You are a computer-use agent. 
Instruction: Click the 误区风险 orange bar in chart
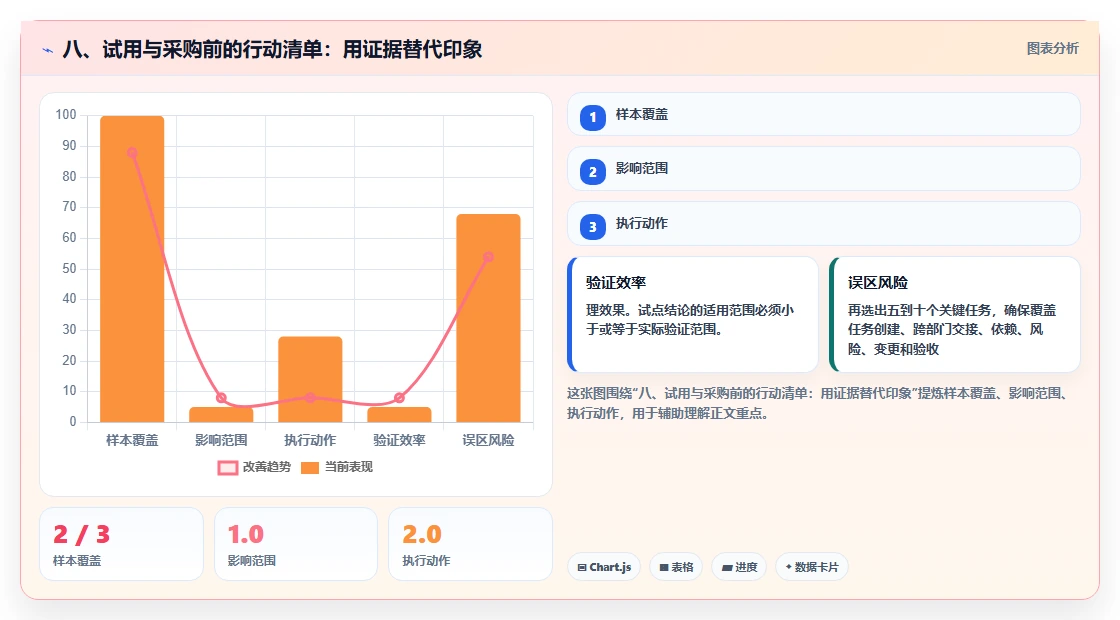pos(489,318)
